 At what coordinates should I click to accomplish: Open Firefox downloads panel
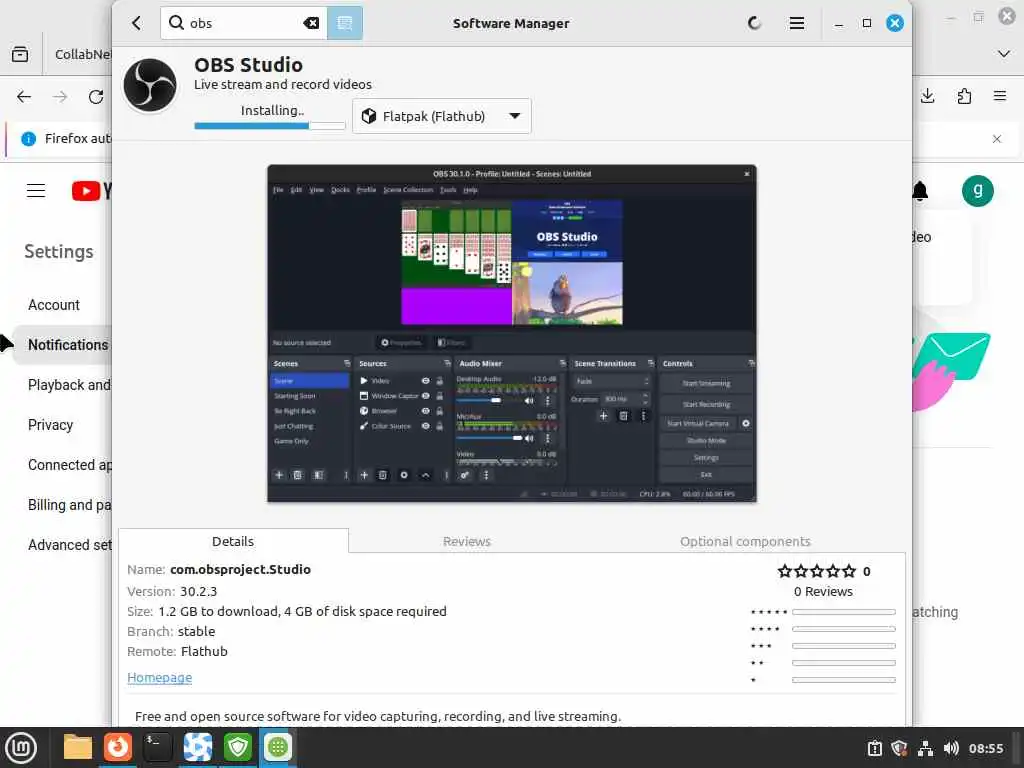click(927, 97)
